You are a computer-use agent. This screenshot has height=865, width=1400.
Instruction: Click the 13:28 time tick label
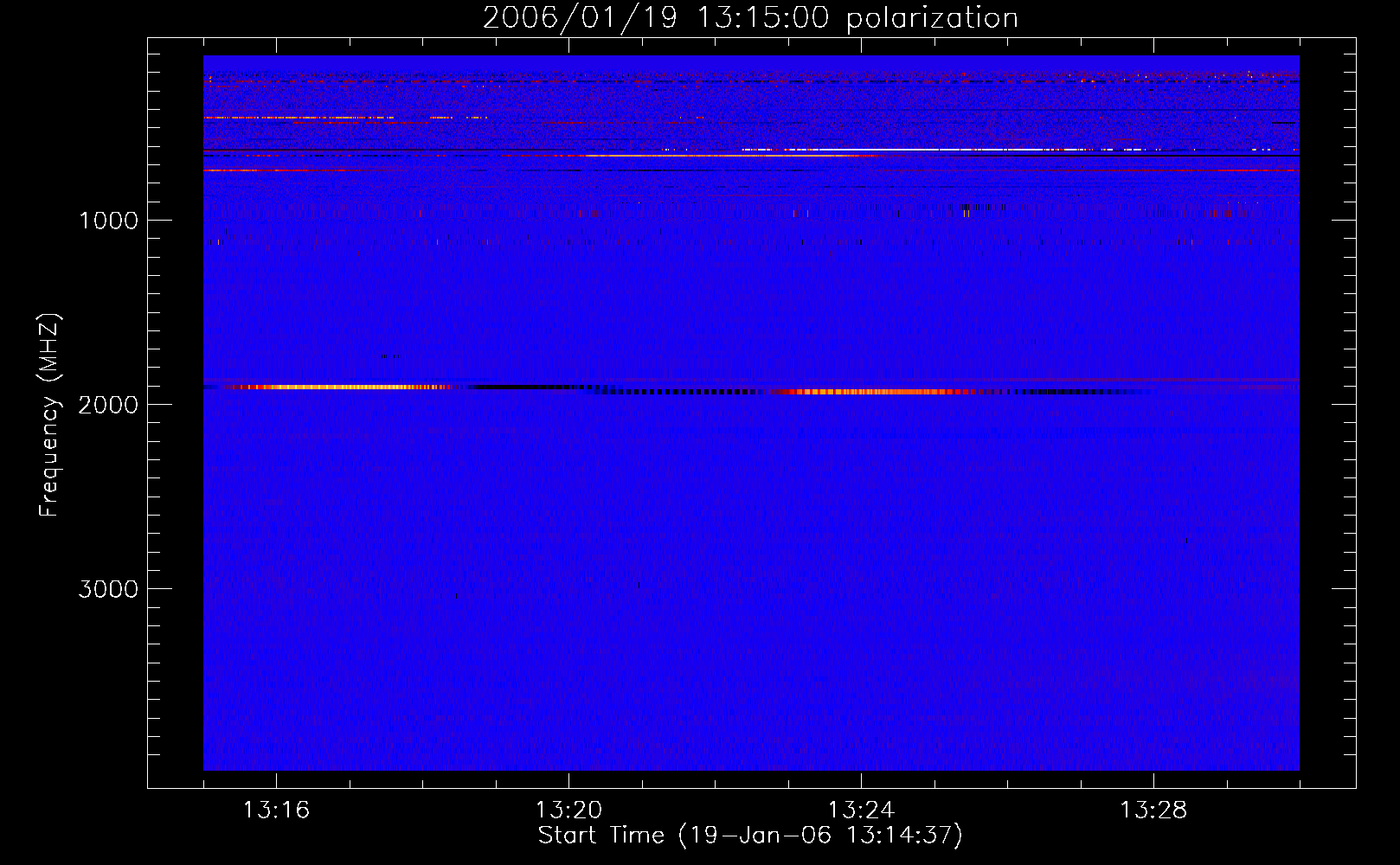1153,811
